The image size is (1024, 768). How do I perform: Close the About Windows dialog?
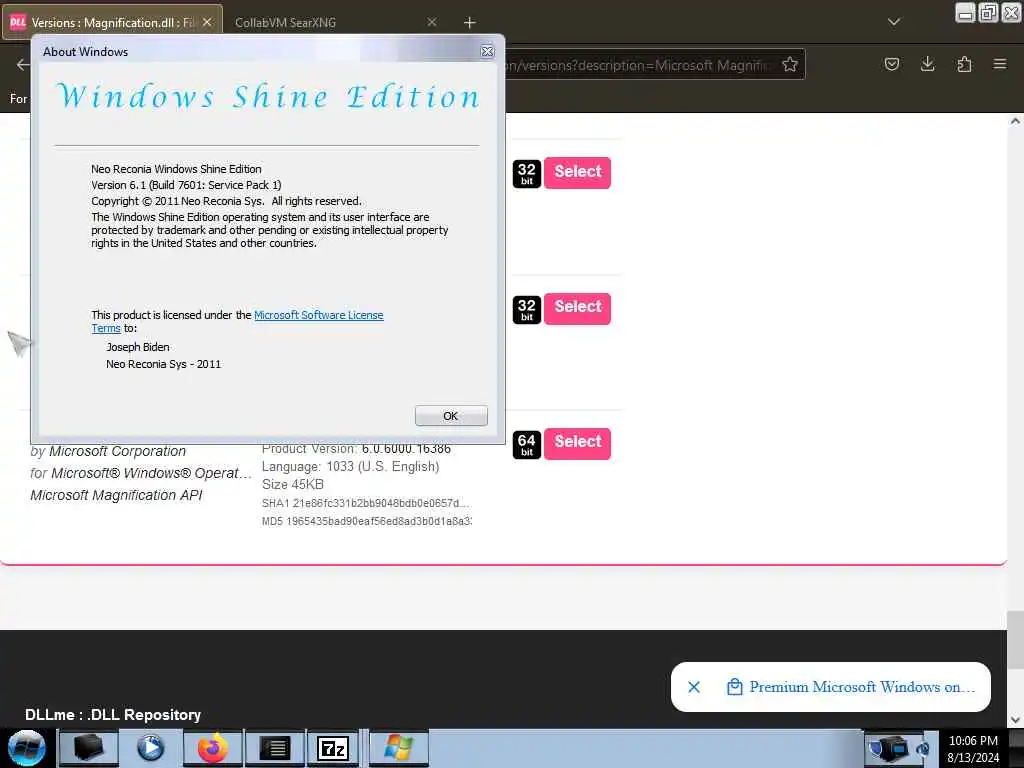[487, 52]
